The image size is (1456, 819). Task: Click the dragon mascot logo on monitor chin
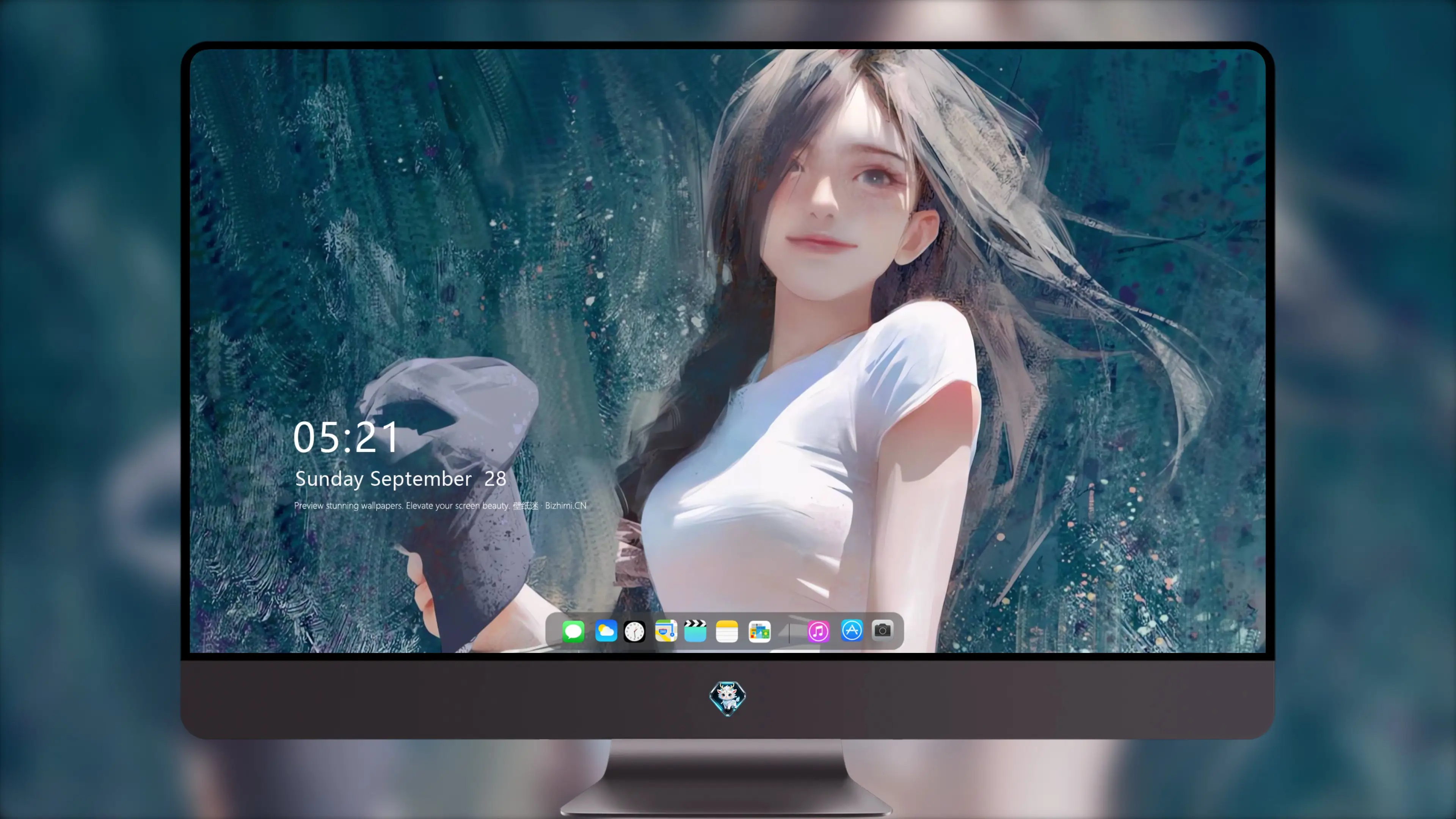tap(728, 698)
